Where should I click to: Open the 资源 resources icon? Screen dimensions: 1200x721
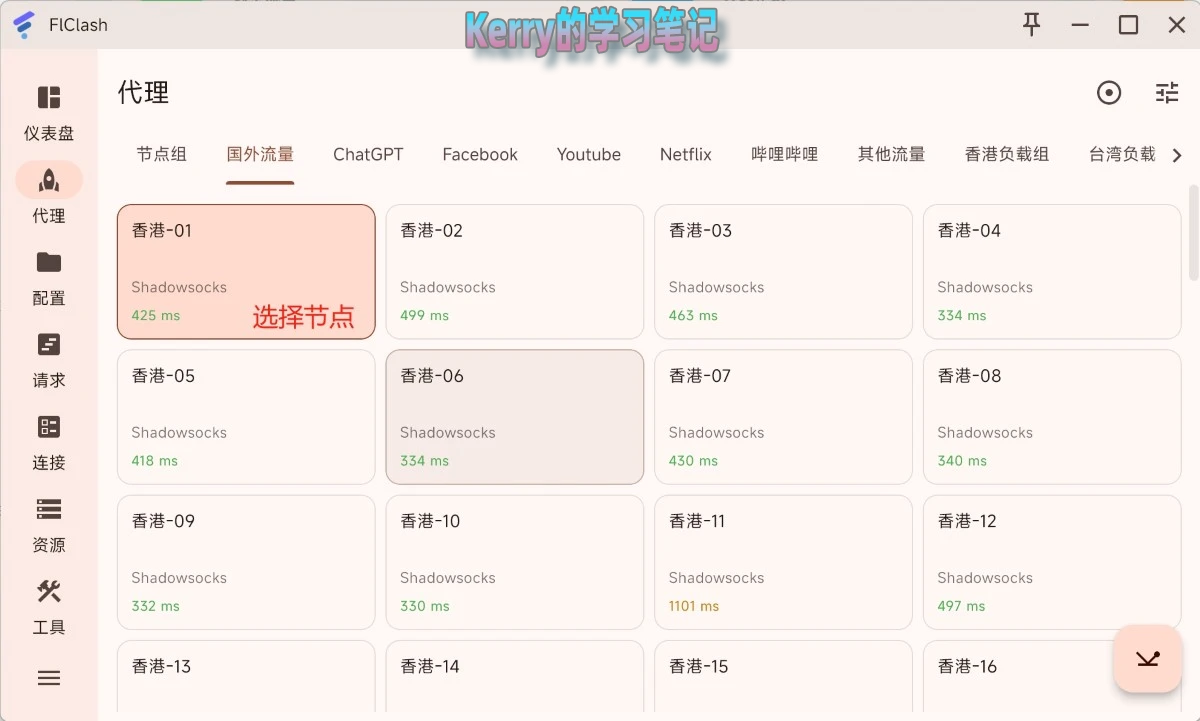[x=49, y=509]
